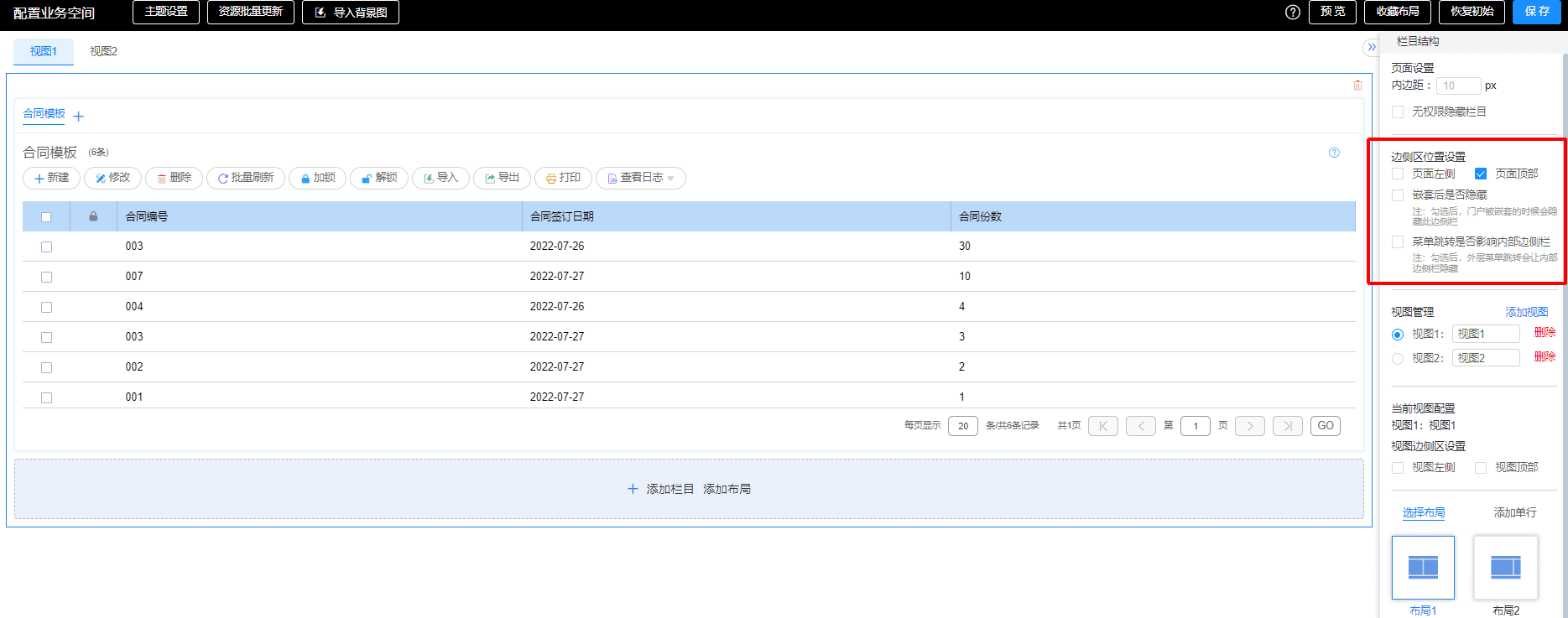Click the 修改 edit button
This screenshot has height=618, width=1568.
click(x=112, y=178)
